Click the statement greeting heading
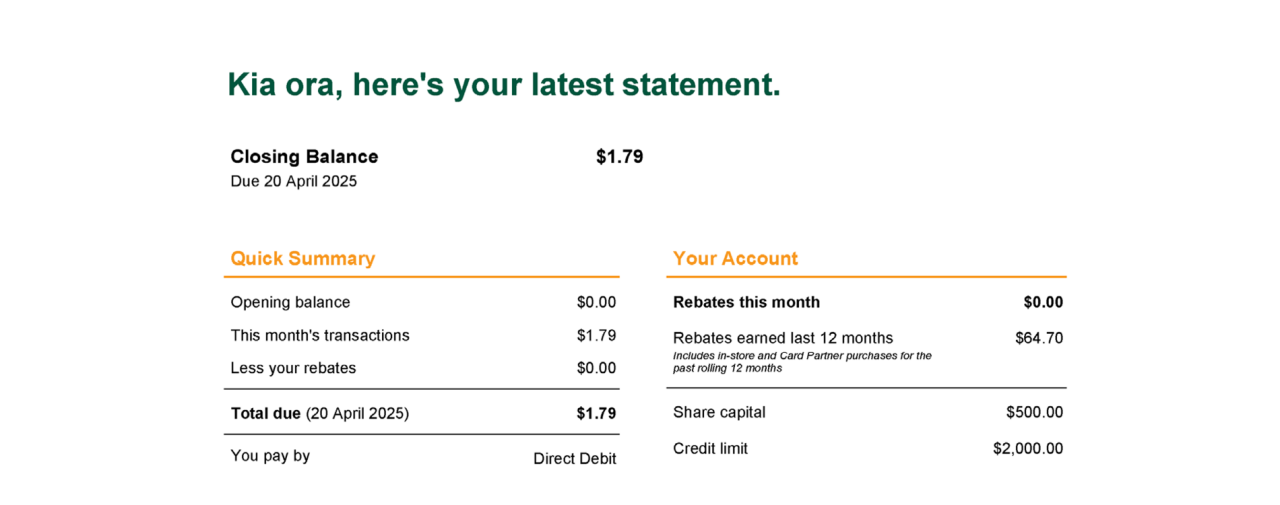 [504, 85]
